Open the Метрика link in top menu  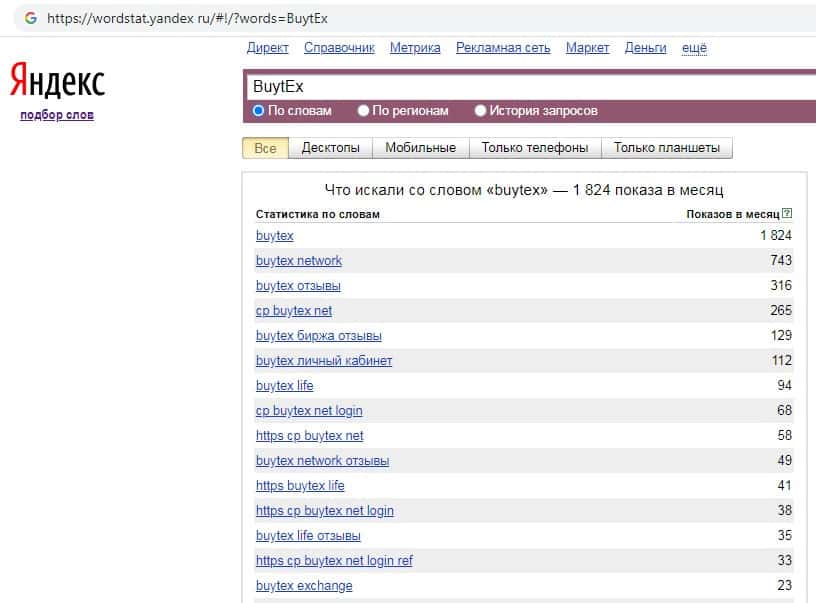414,48
